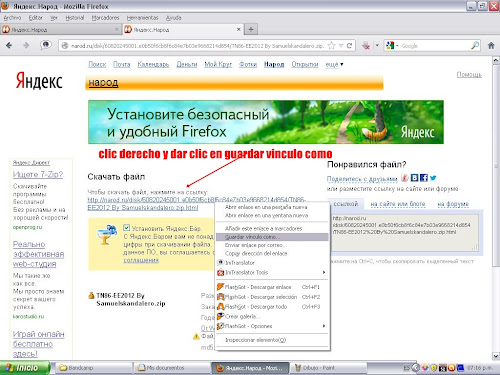Image resolution: width=500 pixels, height=375 pixels.
Task: Choose Inspeccionar elemento in context menu
Action: [x=272, y=340]
